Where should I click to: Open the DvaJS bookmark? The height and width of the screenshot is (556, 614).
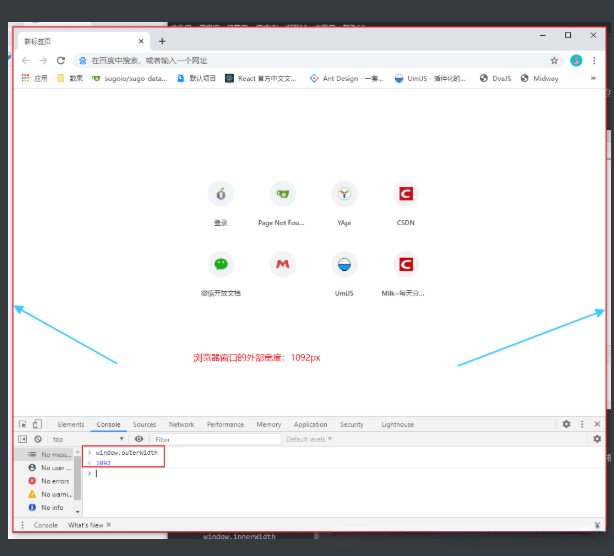coord(496,78)
